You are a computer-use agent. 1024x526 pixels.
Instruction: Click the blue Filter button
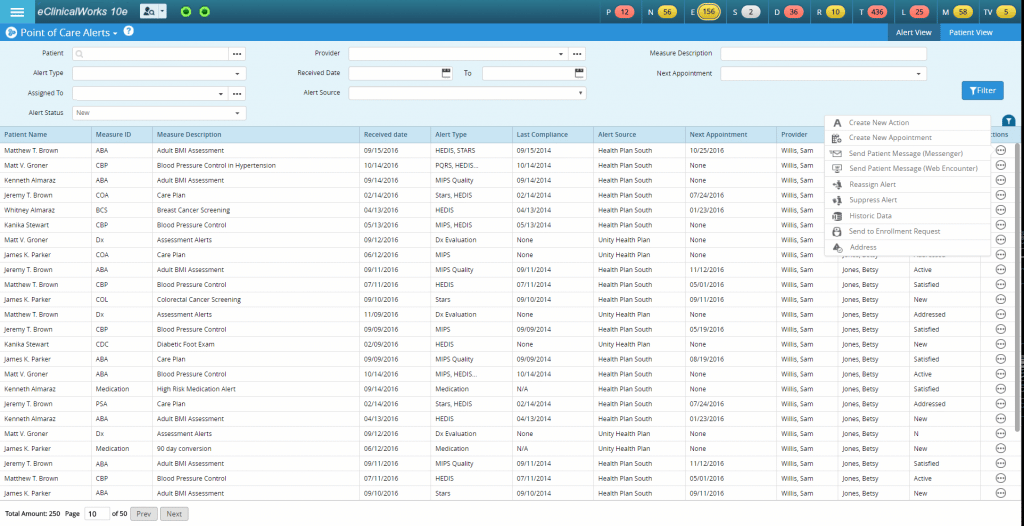(x=982, y=91)
